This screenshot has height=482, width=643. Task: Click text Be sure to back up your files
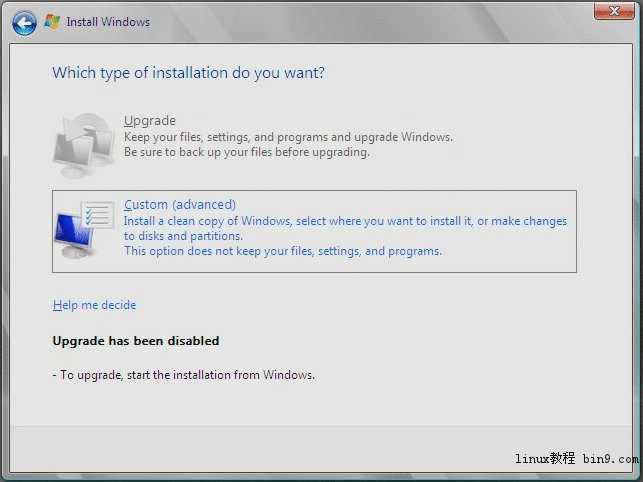click(198, 152)
